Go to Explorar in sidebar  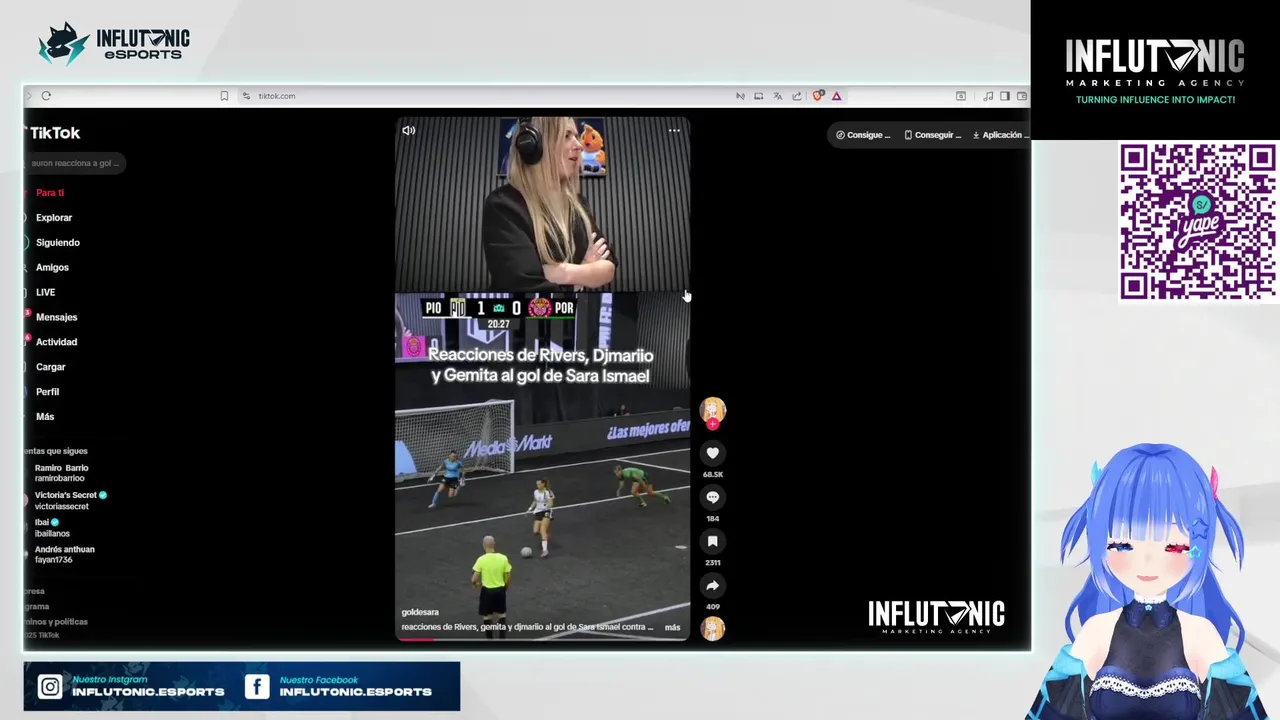(x=54, y=217)
